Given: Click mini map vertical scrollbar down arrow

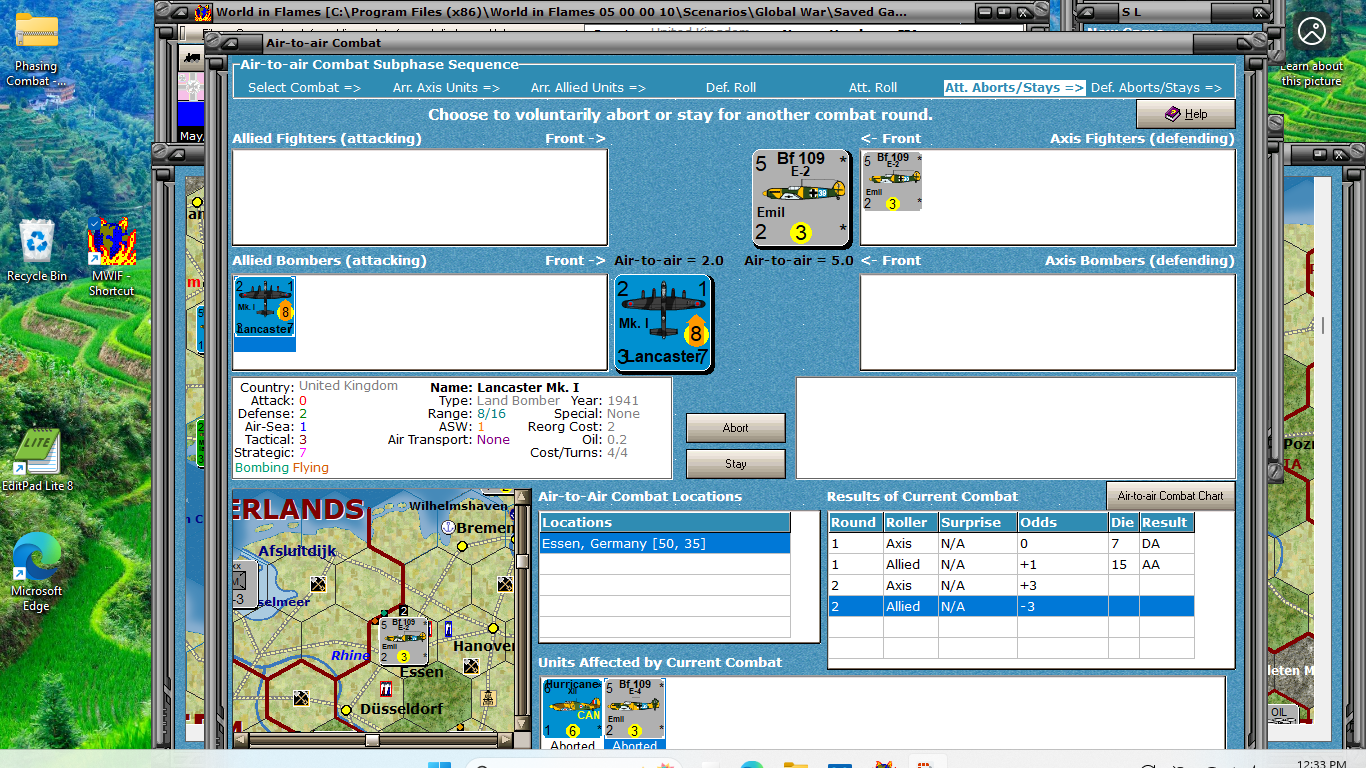Looking at the screenshot, I should (522, 723).
